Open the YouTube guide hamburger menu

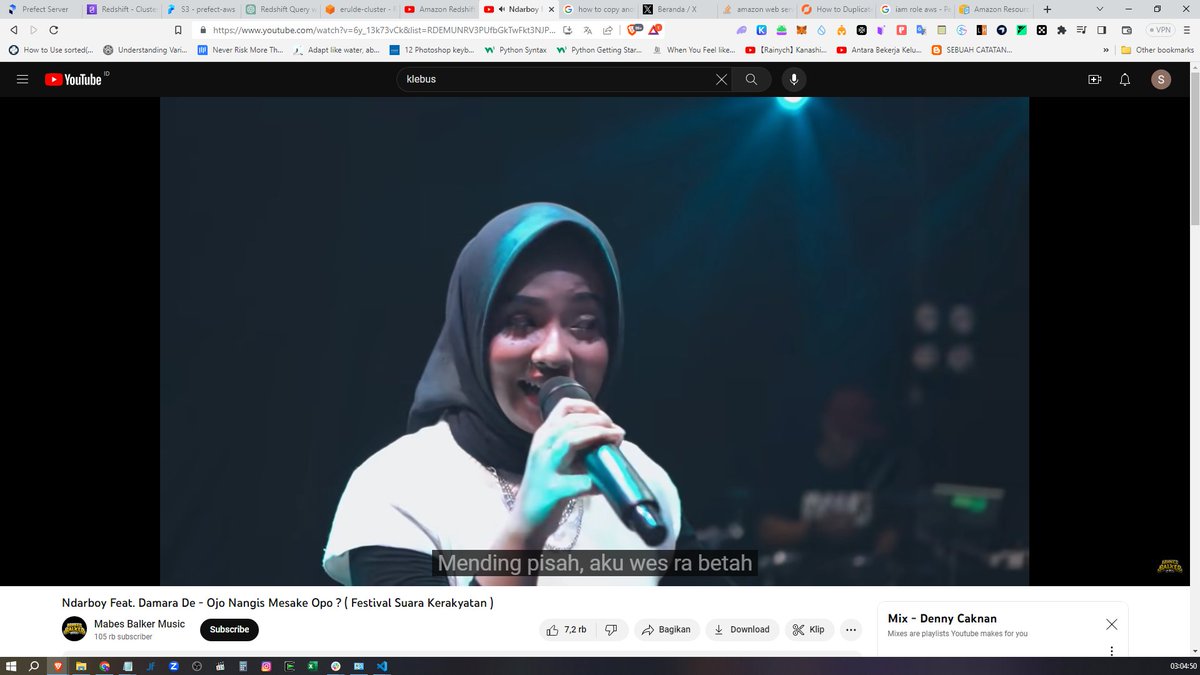[22, 79]
